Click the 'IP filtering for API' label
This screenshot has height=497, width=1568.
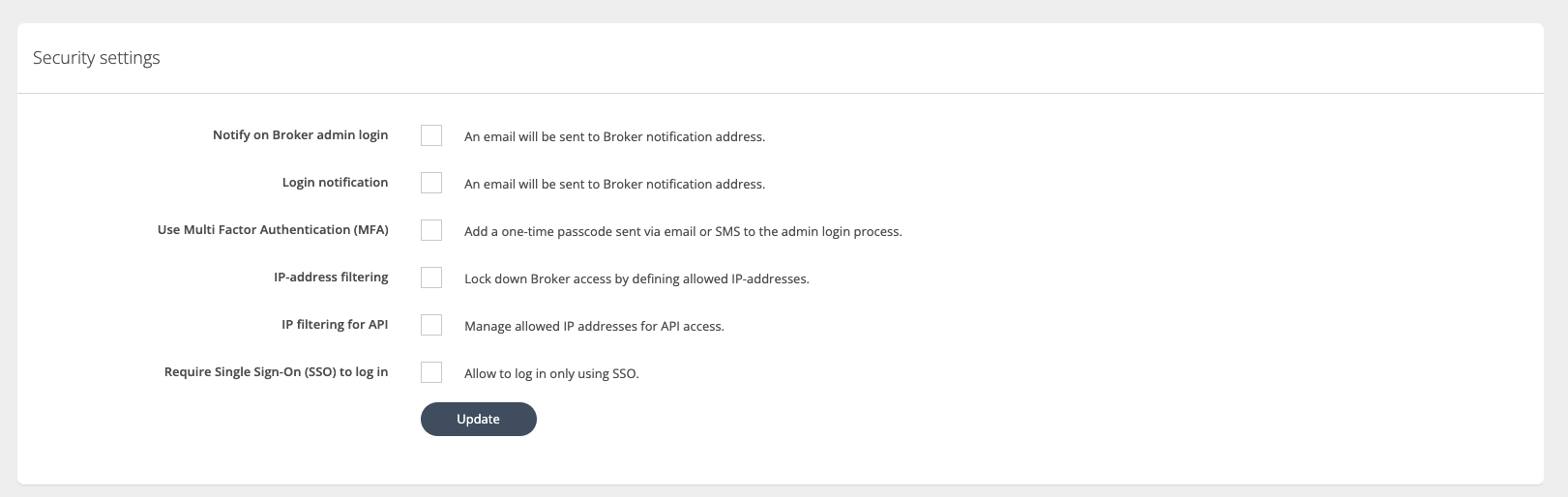(335, 325)
